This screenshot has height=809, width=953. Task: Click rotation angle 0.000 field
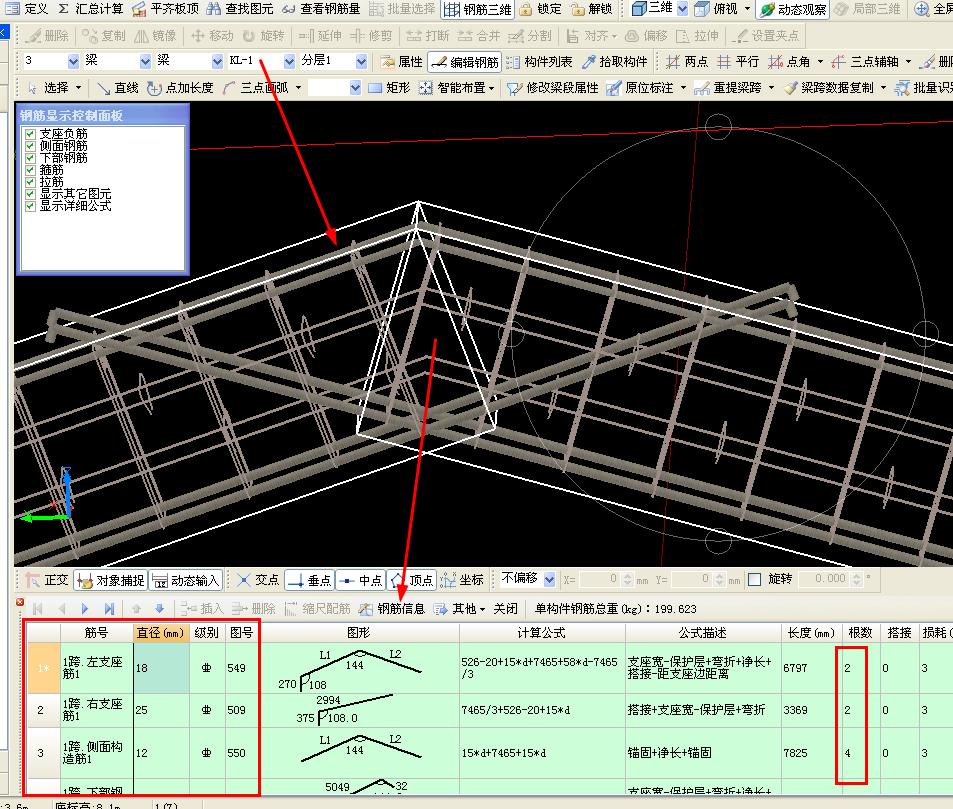click(824, 579)
